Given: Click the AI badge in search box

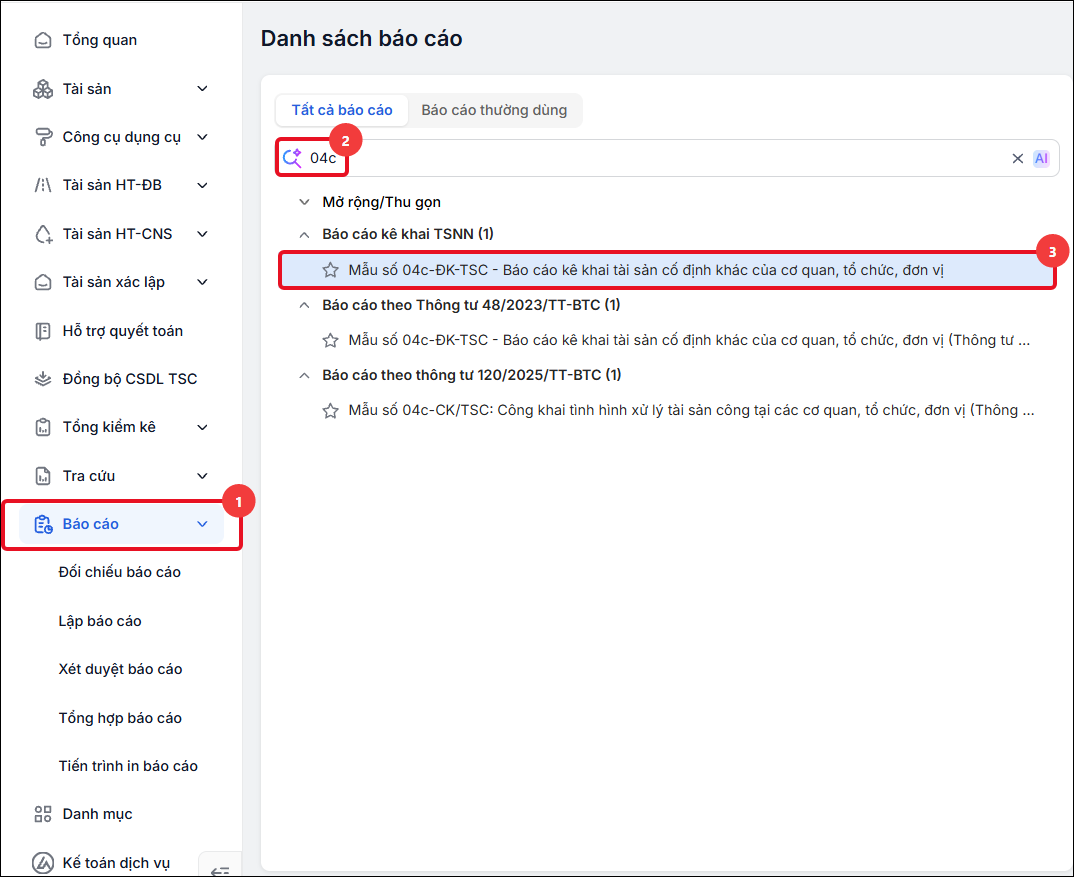Looking at the screenshot, I should click(1041, 158).
